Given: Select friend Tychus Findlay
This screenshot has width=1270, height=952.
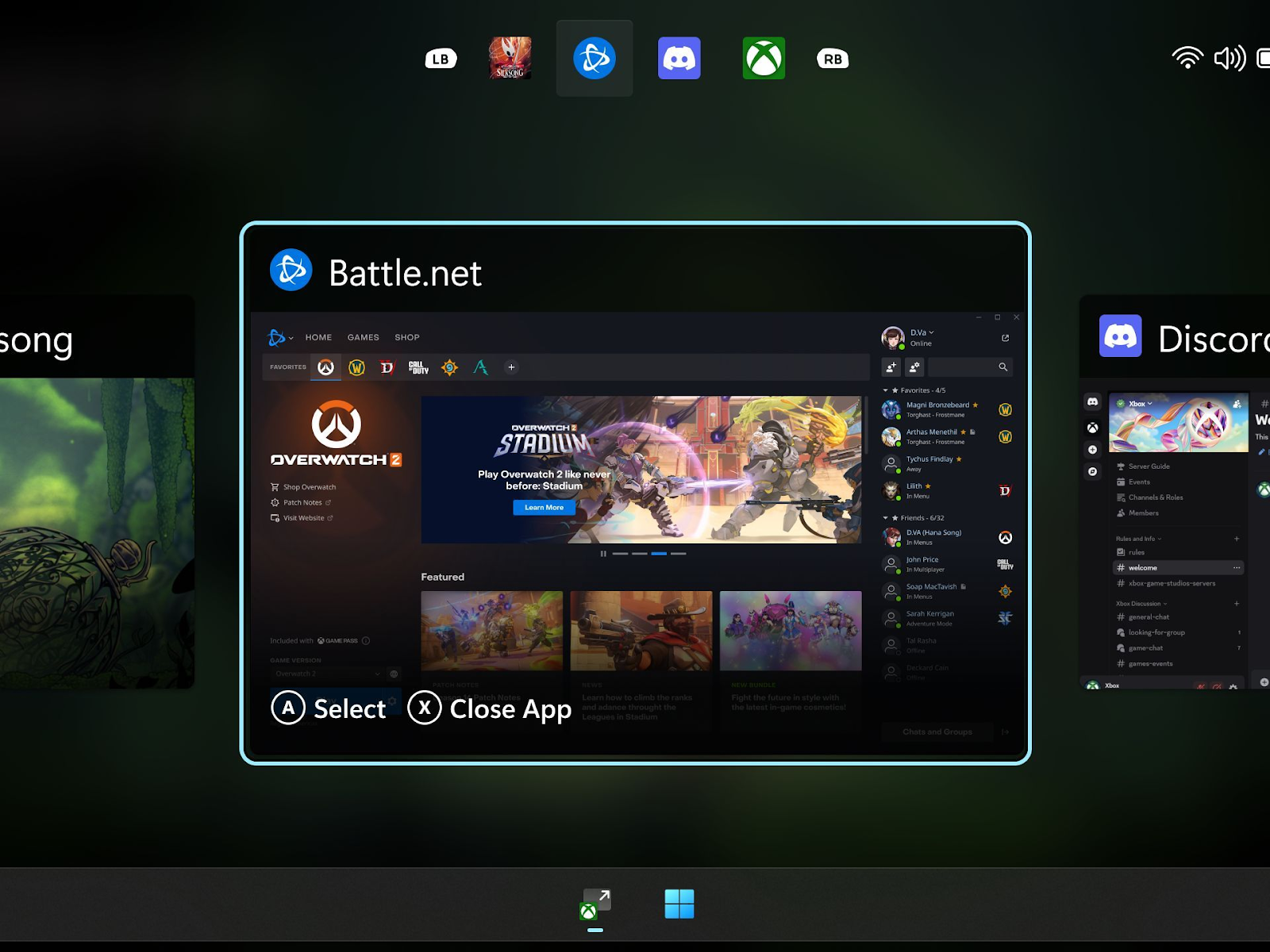Looking at the screenshot, I should (x=946, y=463).
